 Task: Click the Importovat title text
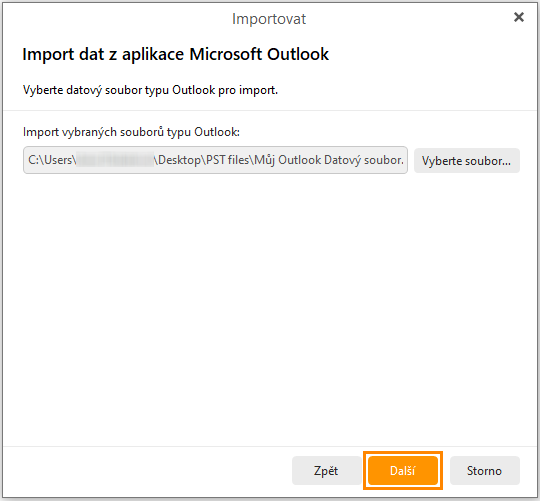pyautogui.click(x=269, y=19)
